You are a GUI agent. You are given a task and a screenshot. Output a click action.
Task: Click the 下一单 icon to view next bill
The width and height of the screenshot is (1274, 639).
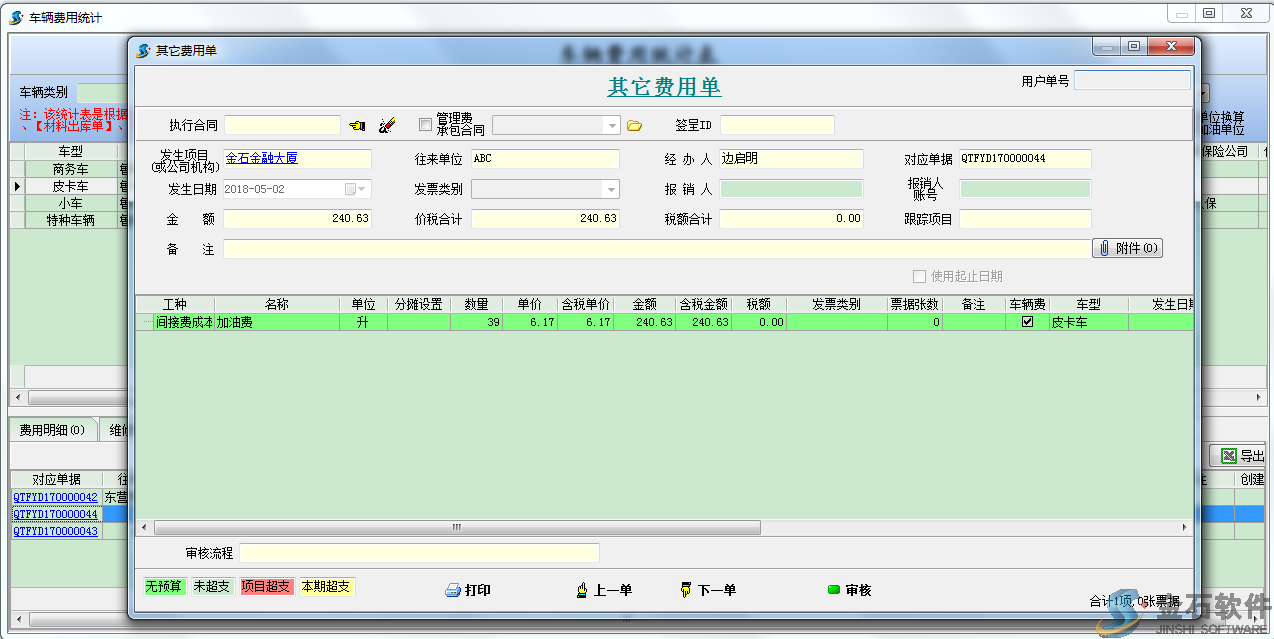coord(686,590)
